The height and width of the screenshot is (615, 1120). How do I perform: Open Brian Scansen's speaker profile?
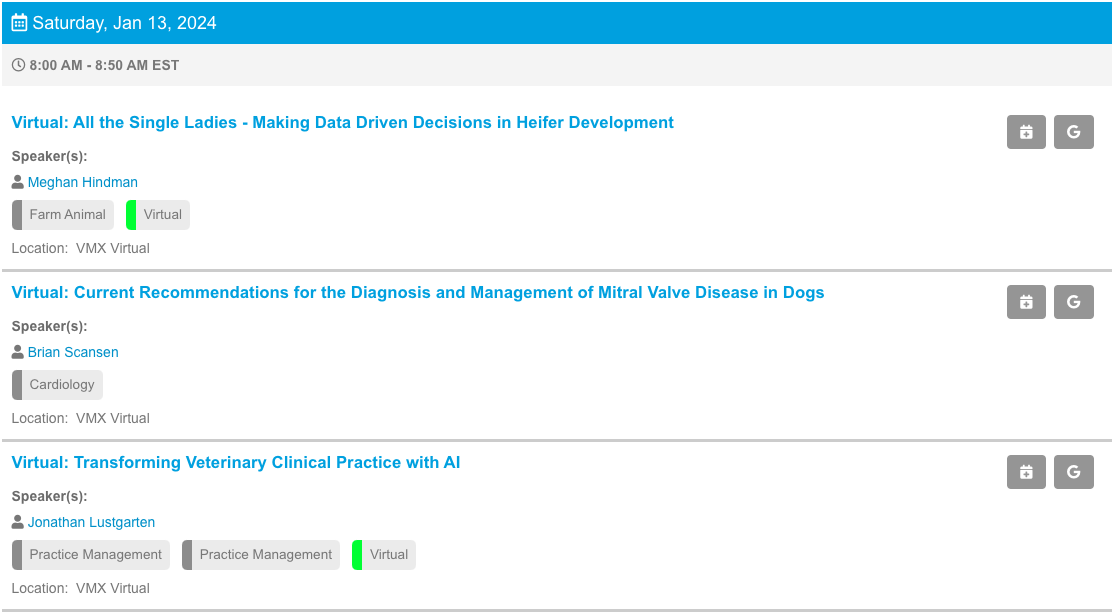coord(73,352)
